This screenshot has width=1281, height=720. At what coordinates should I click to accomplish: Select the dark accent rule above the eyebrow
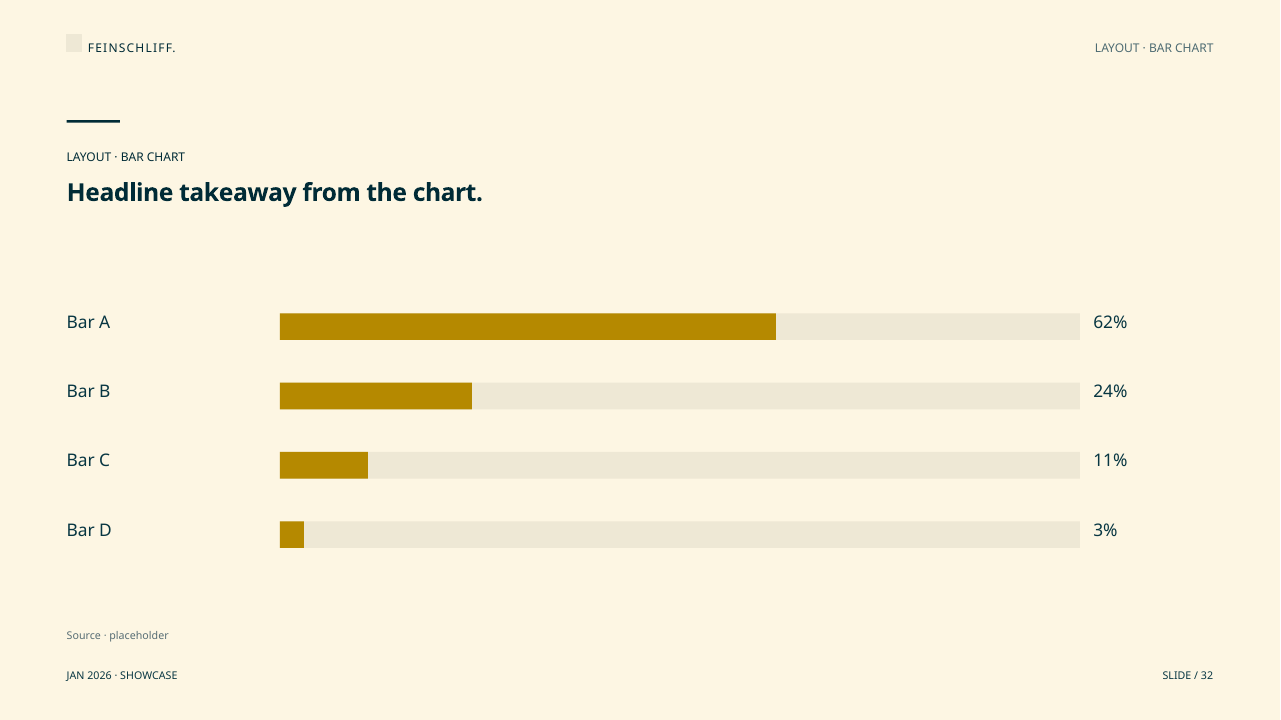[x=93, y=121]
